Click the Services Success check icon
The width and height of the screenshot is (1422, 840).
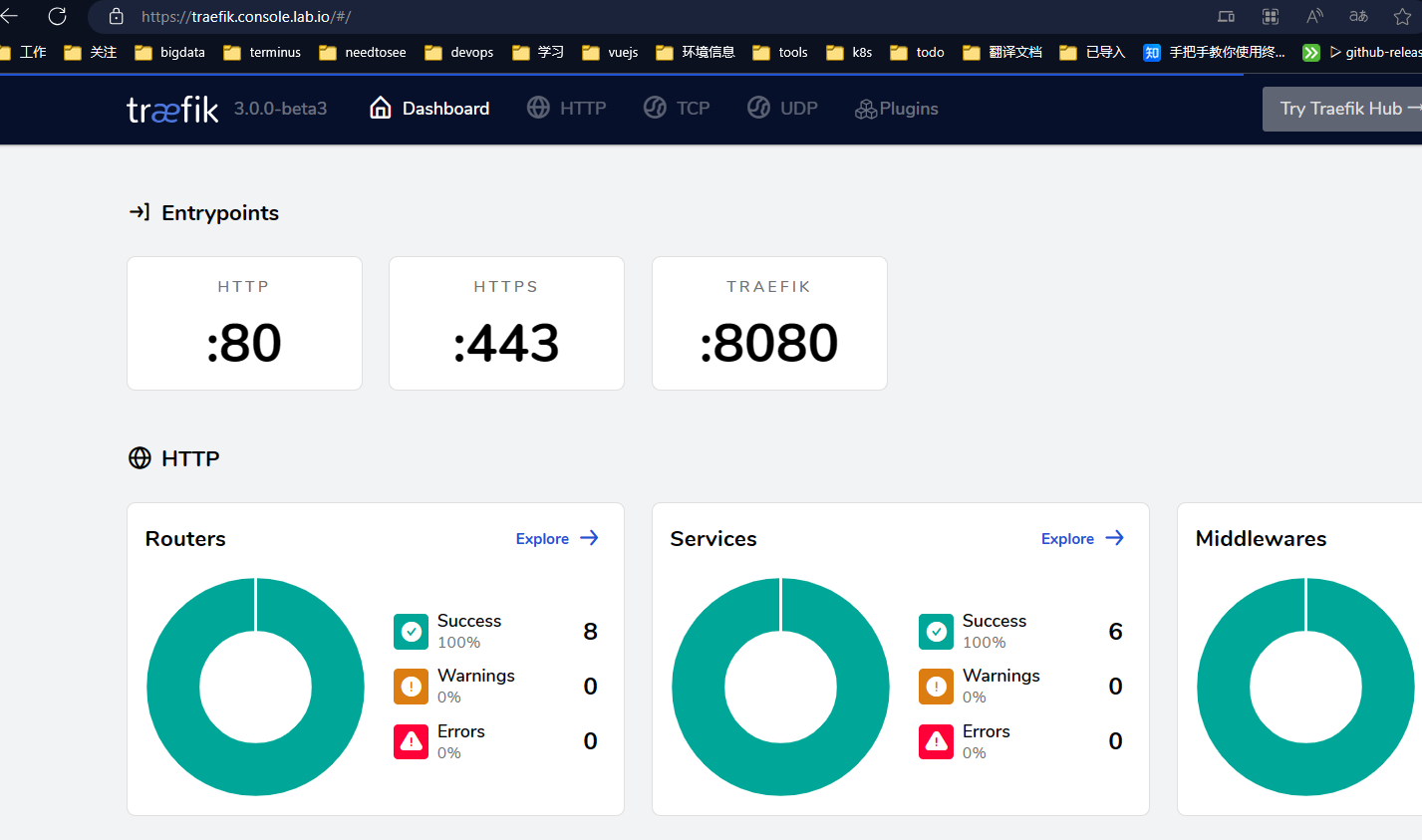point(936,631)
